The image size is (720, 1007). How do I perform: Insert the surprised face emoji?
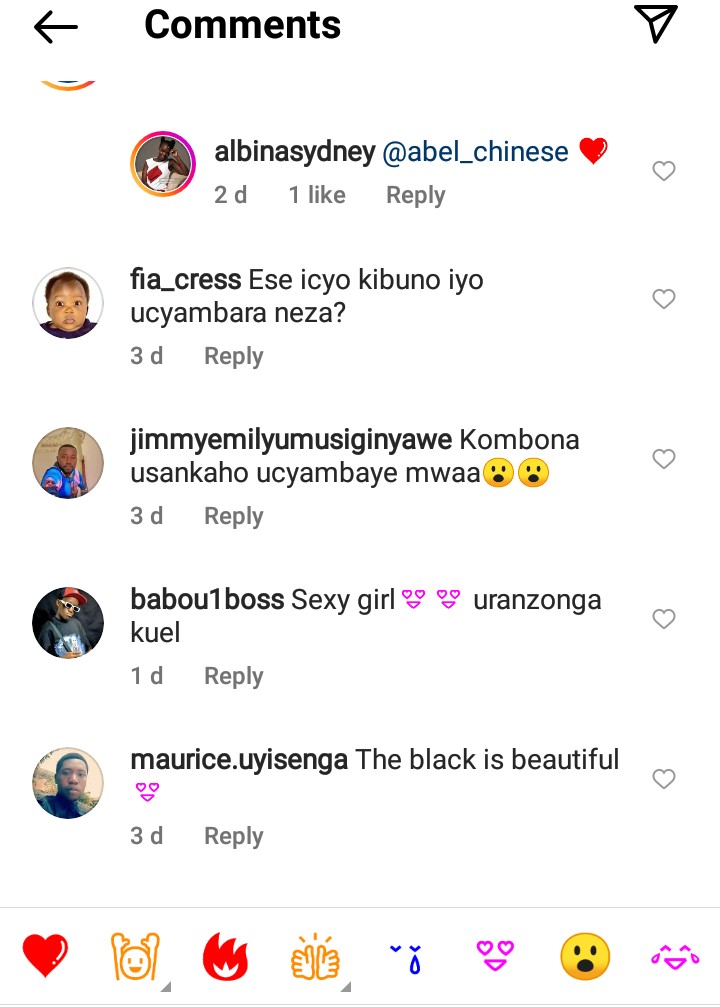[x=585, y=956]
